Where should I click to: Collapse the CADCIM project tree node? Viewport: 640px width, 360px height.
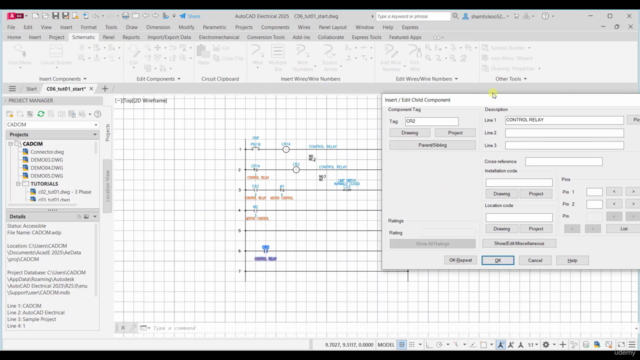[x=11, y=144]
